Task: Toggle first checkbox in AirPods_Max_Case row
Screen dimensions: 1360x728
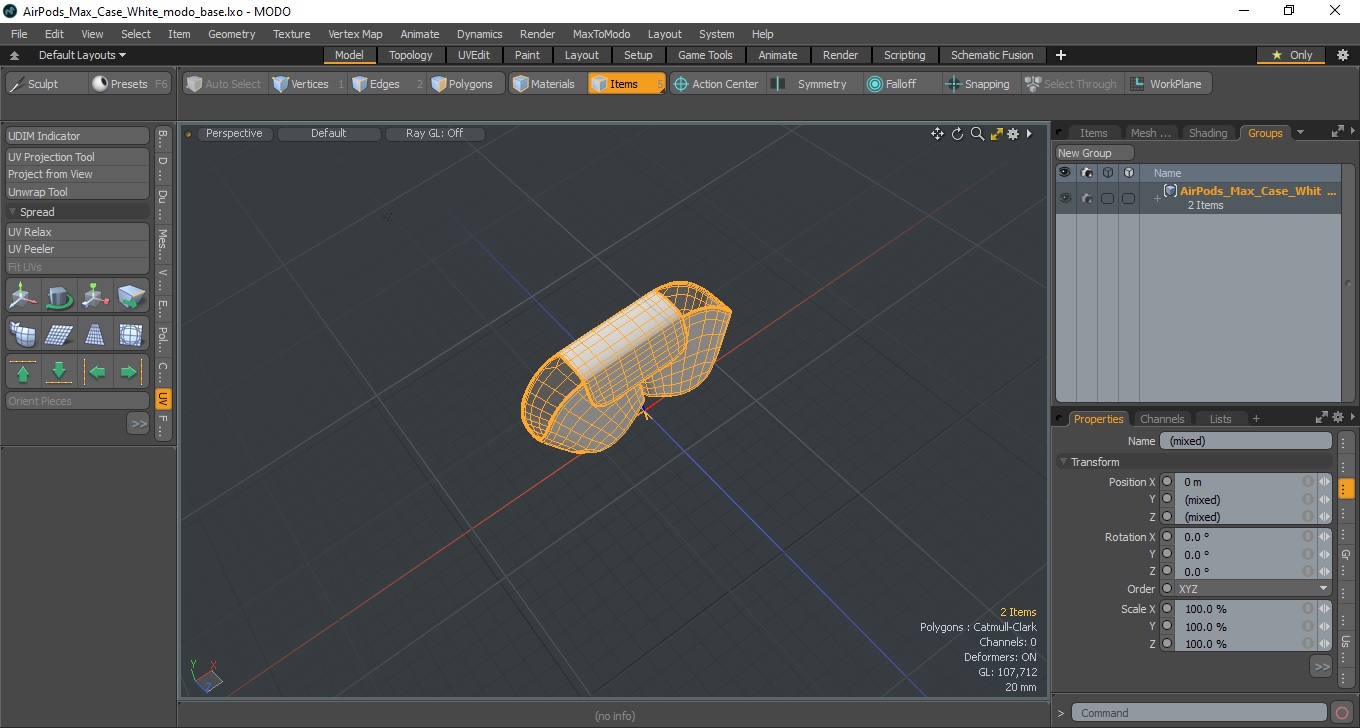Action: click(x=1108, y=198)
